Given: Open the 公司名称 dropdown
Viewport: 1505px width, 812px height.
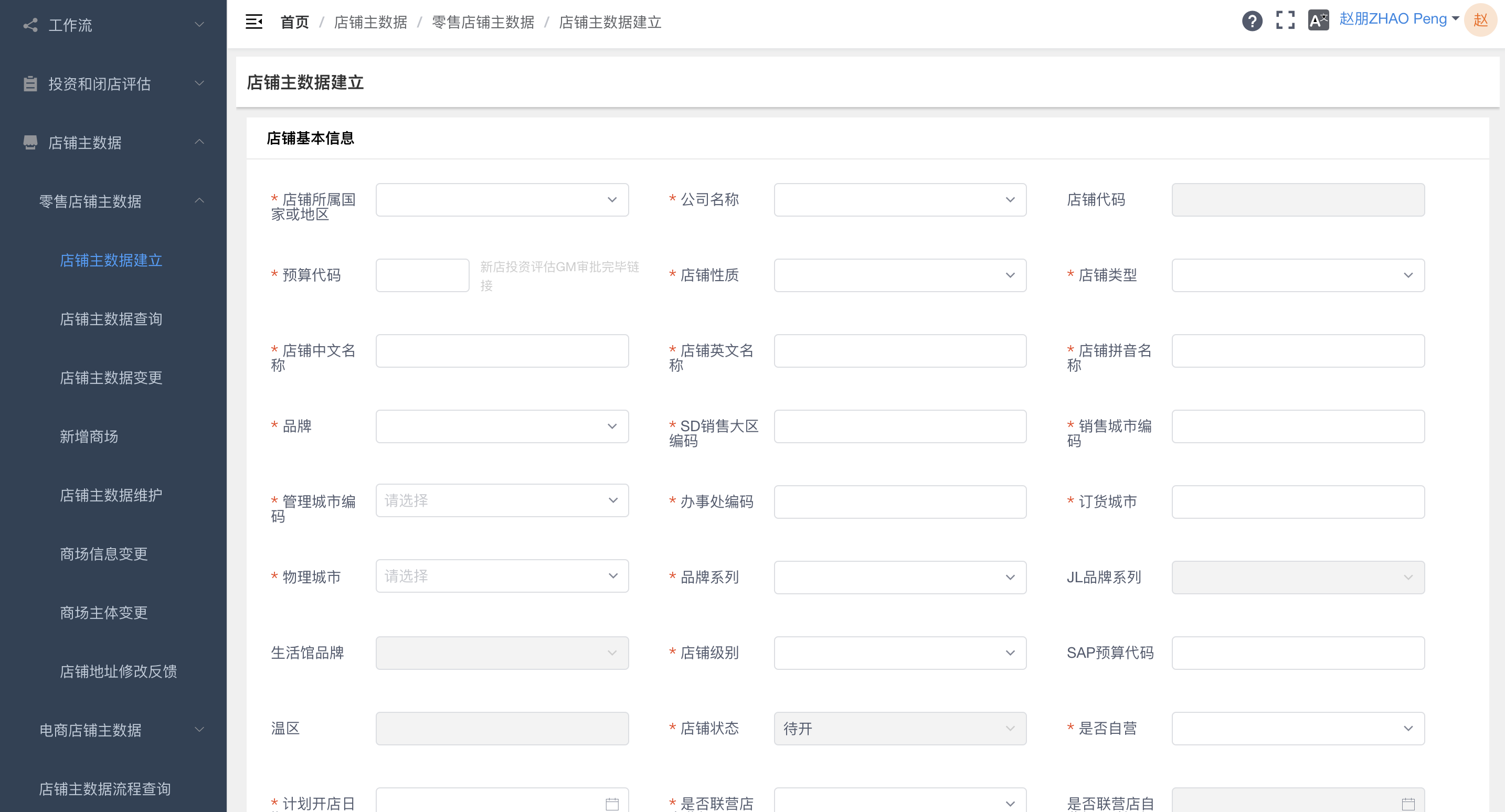Looking at the screenshot, I should point(900,200).
